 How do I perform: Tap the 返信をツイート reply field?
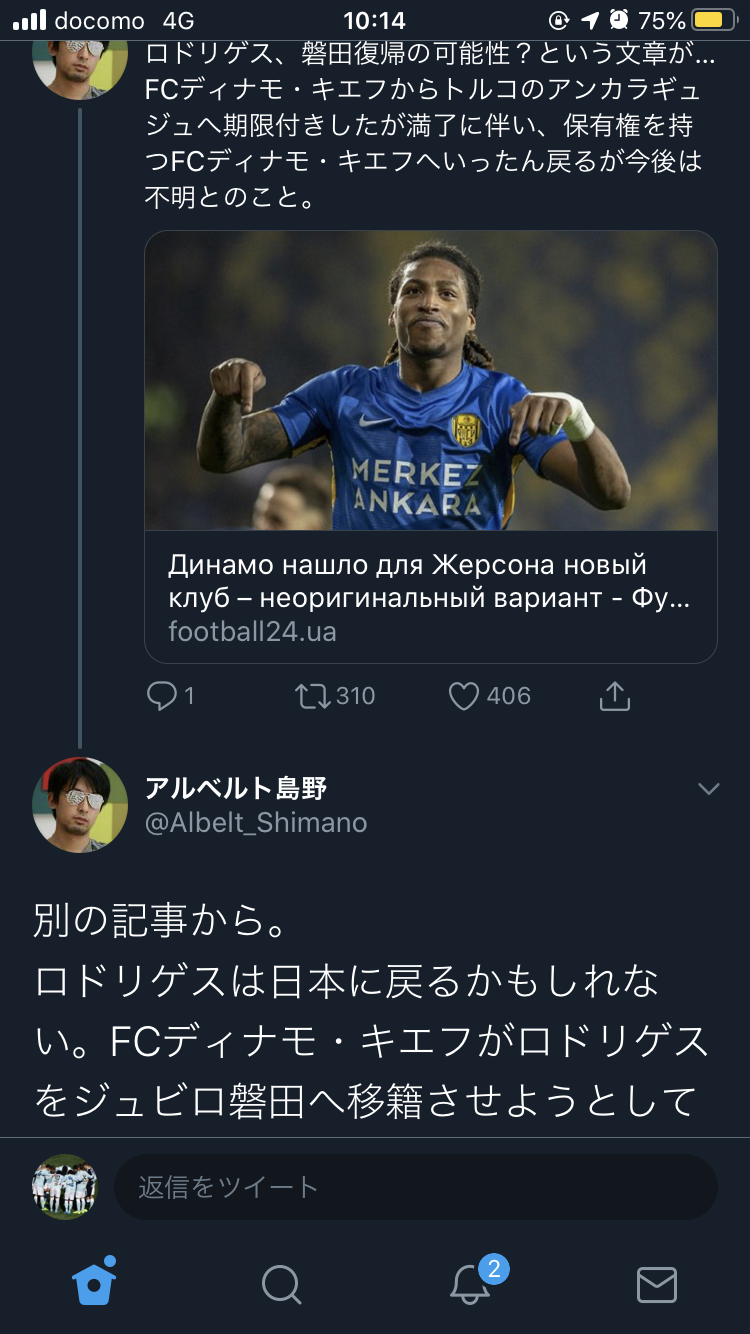coord(415,1187)
